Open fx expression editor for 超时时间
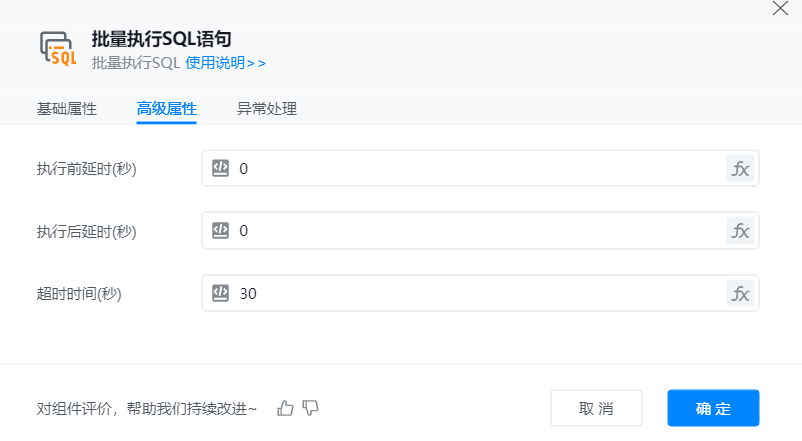 [740, 293]
